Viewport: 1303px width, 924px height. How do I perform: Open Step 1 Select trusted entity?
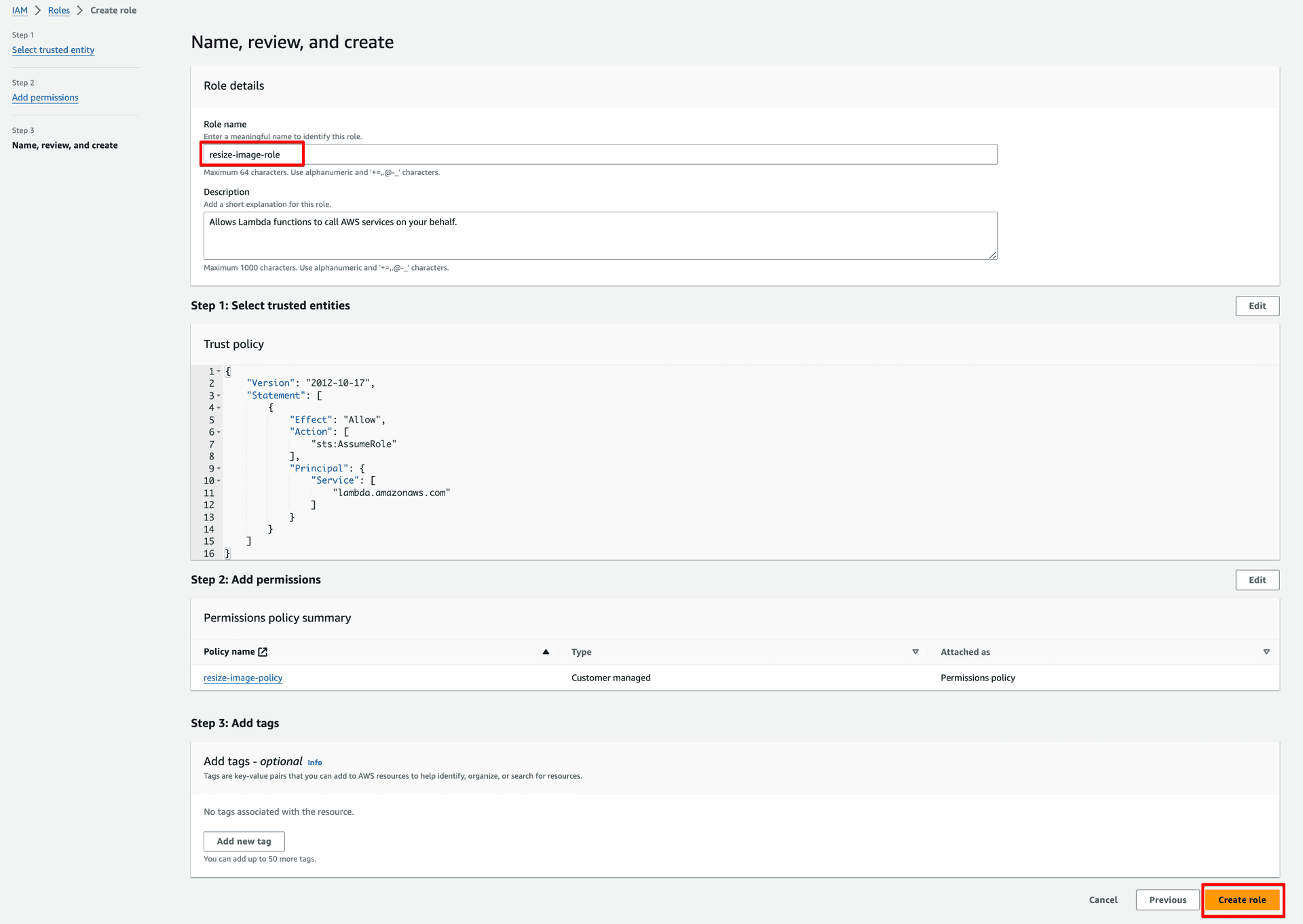click(53, 50)
